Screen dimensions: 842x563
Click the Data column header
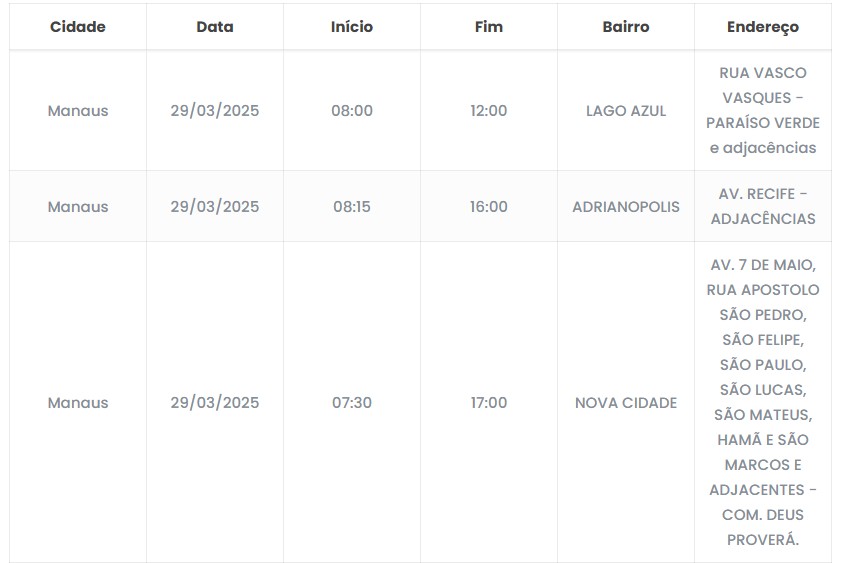[215, 27]
